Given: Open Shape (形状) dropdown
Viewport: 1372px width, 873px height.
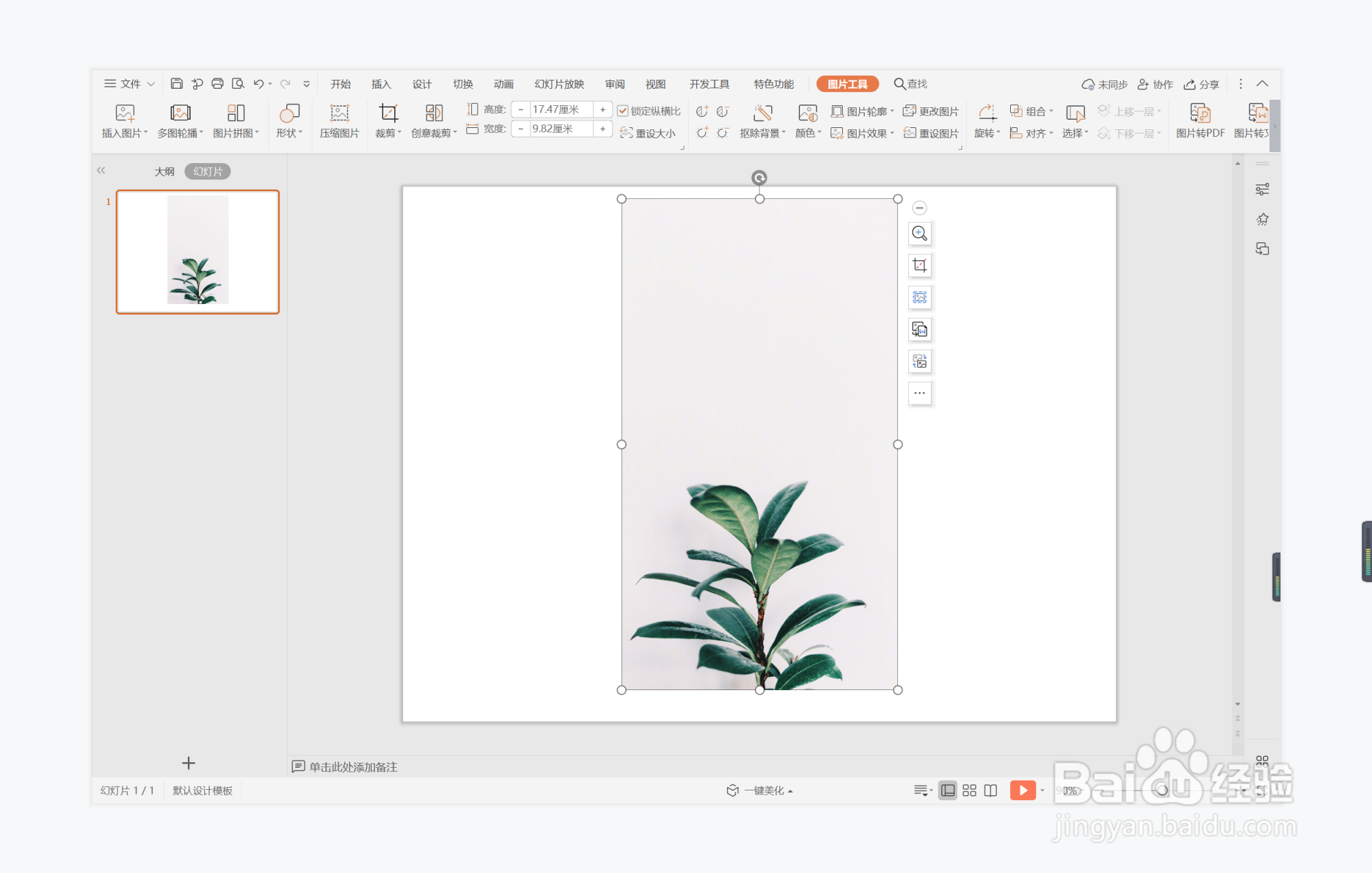Looking at the screenshot, I should click(x=289, y=133).
